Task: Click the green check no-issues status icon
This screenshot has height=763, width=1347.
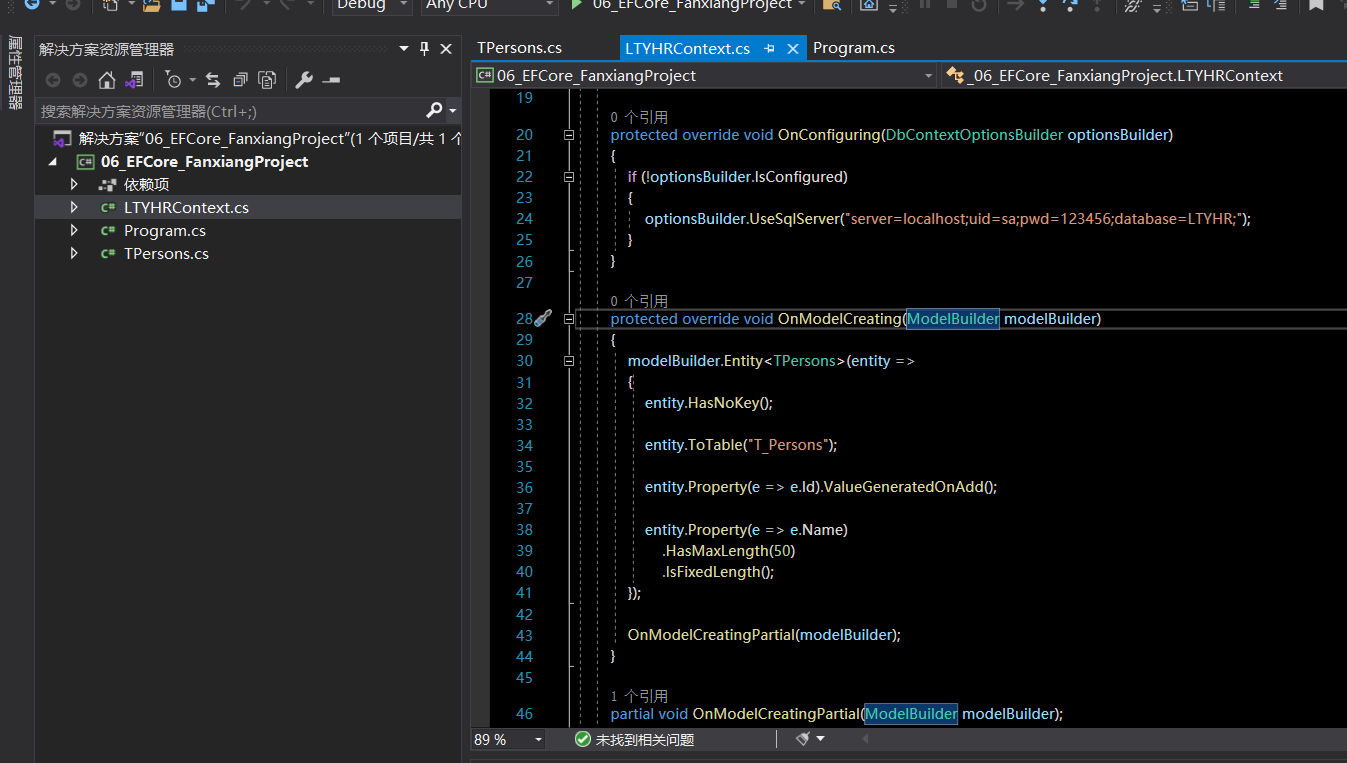Action: click(583, 739)
